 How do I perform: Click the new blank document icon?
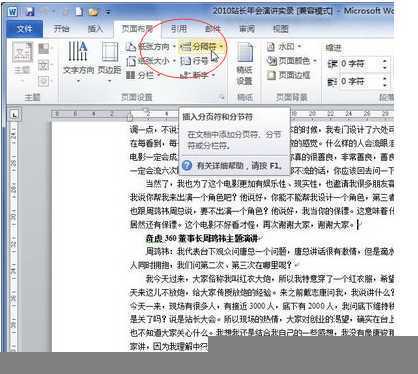pos(79,12)
